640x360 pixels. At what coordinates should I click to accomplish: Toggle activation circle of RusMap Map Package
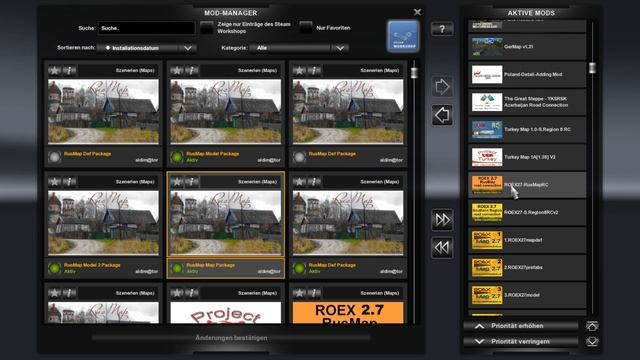tap(177, 268)
